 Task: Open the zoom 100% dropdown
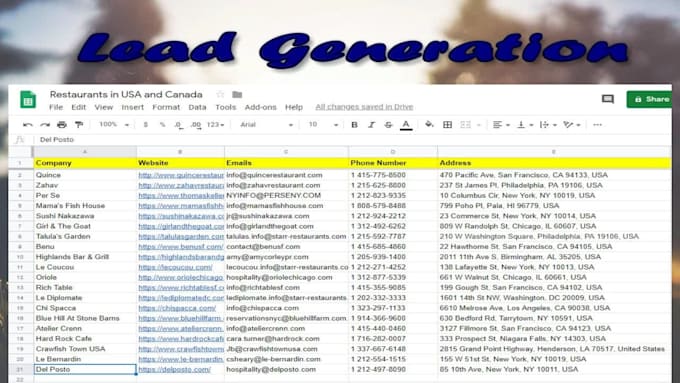[114, 124]
